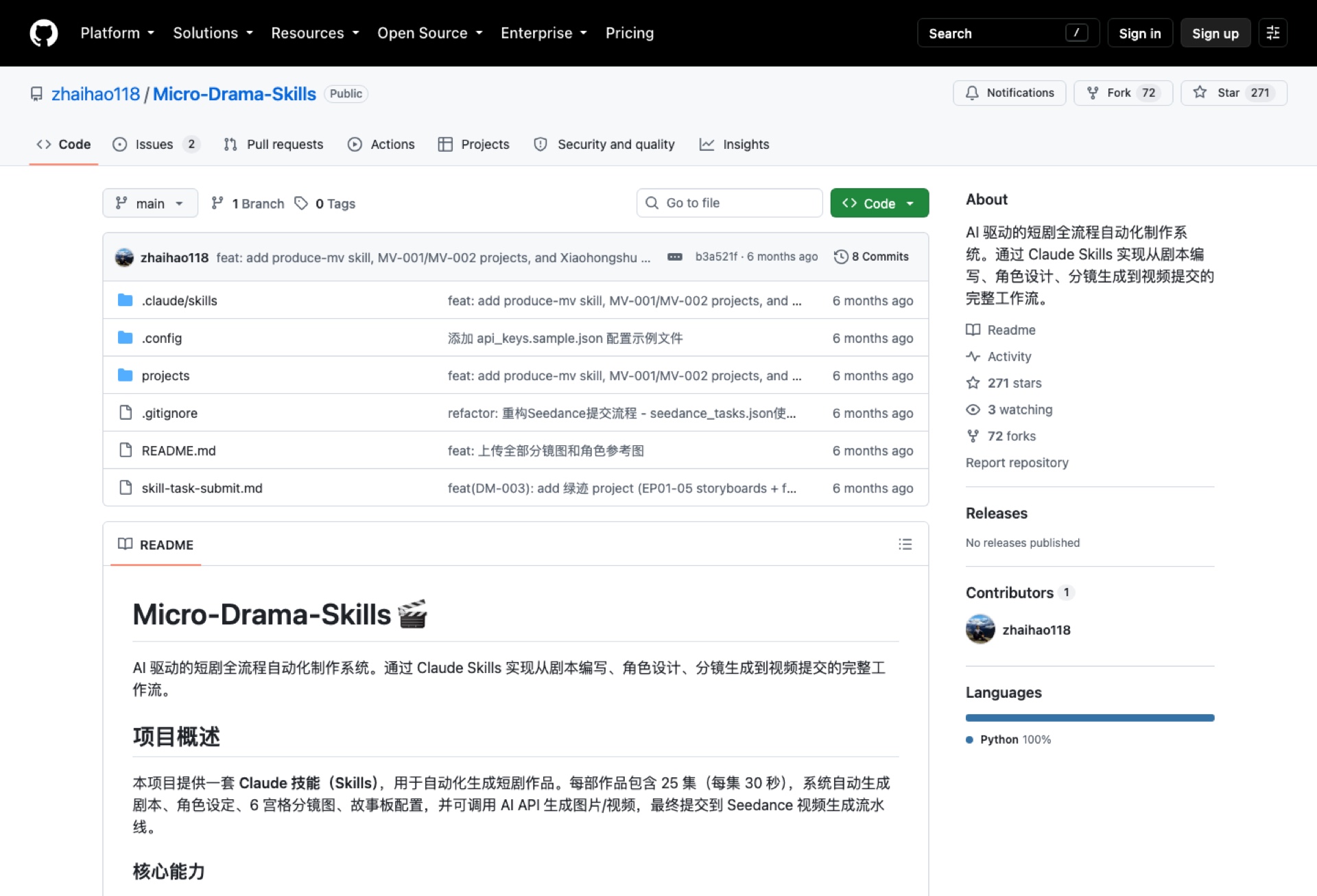1317x896 pixels.
Task: Click the Python 100% language entry
Action: click(1008, 740)
